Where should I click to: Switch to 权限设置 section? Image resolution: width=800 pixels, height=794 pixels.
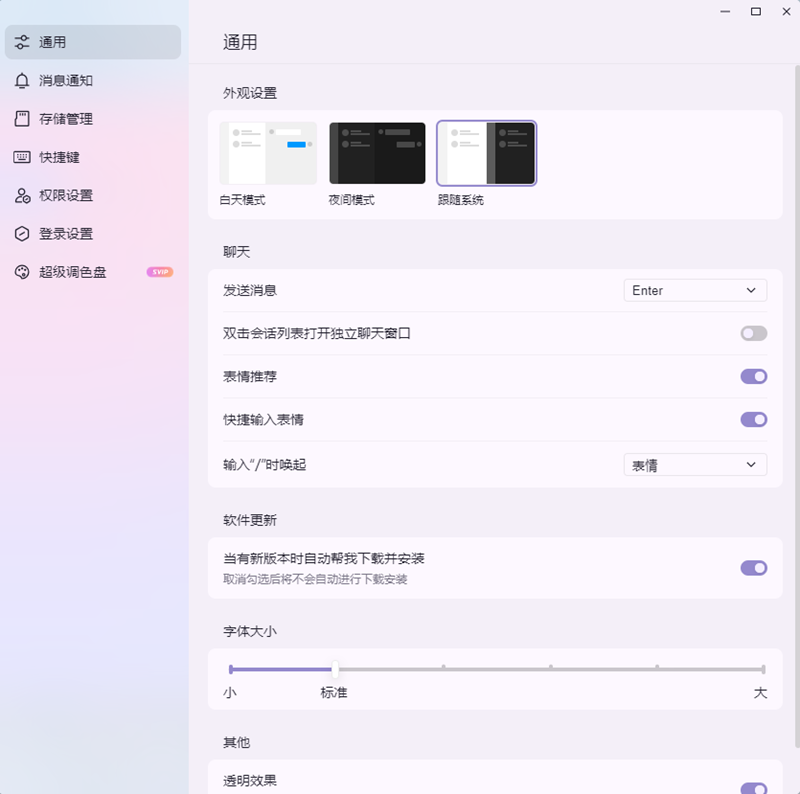(x=93, y=195)
